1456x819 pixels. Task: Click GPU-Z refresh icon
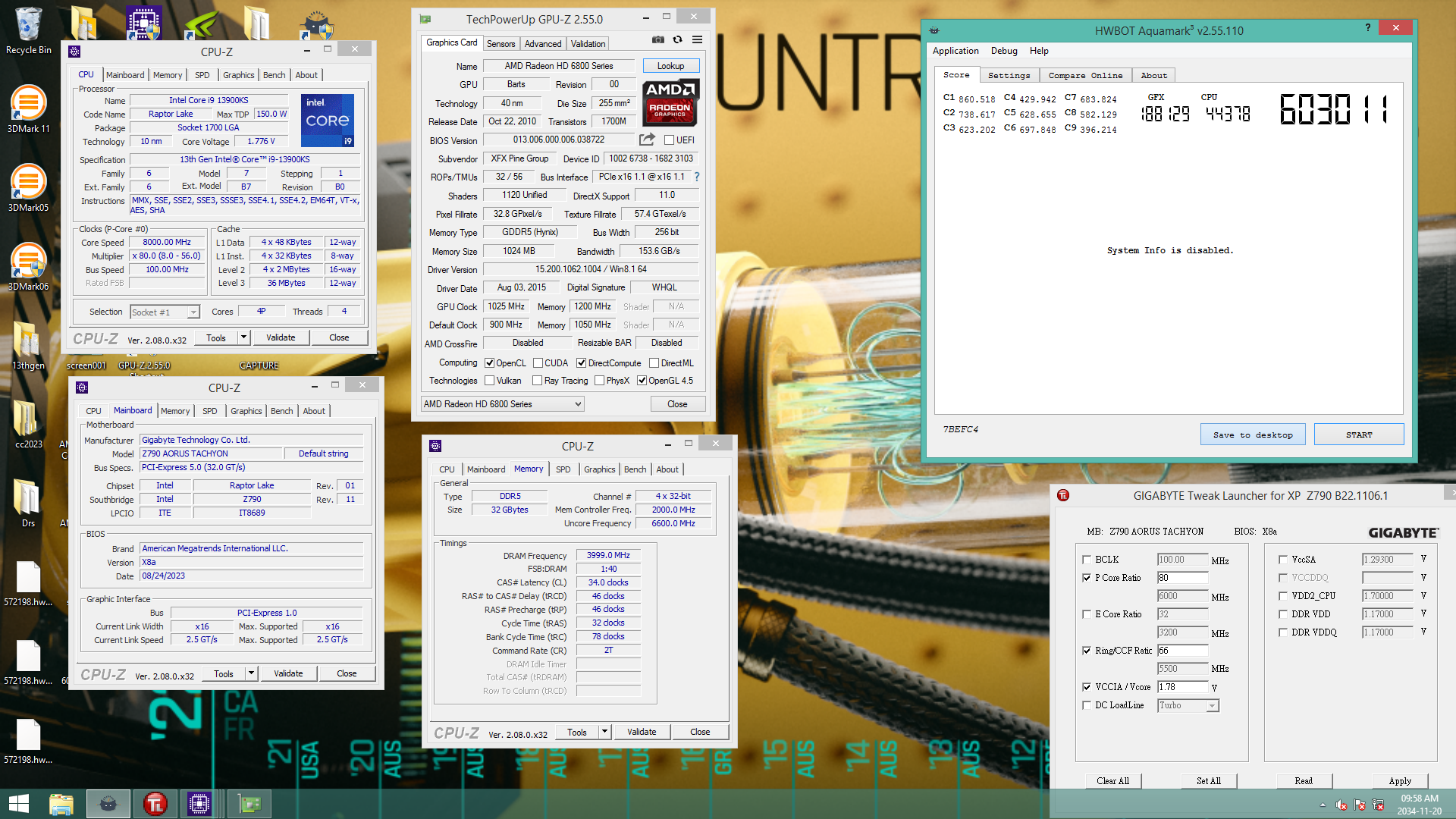click(x=678, y=39)
